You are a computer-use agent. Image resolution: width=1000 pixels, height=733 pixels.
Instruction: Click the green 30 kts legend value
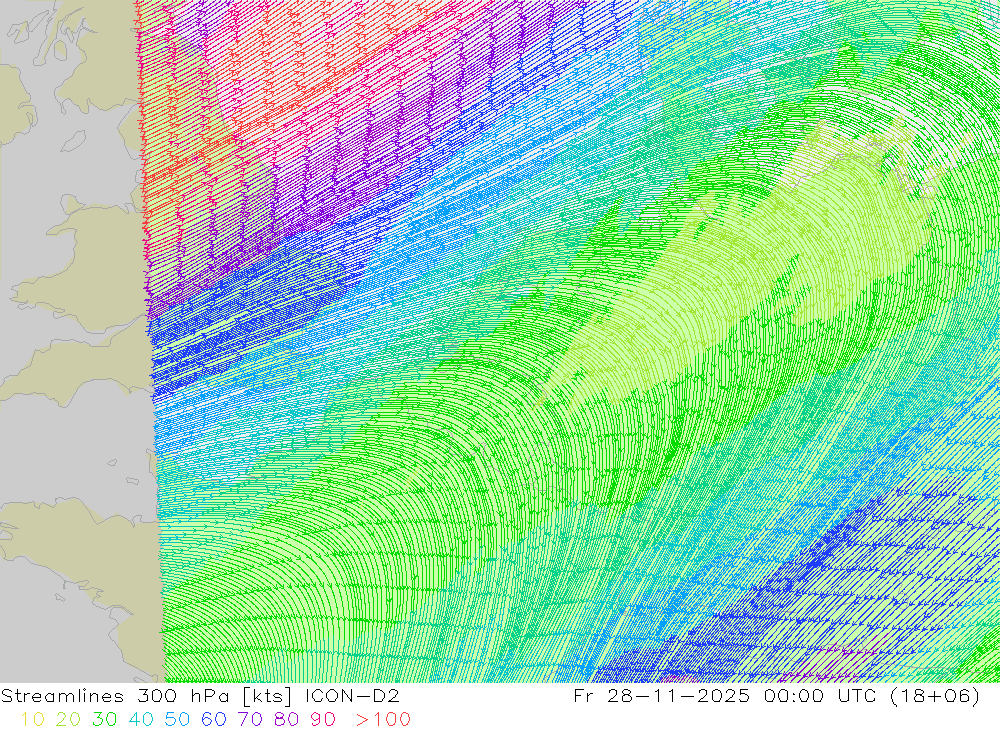[105, 720]
